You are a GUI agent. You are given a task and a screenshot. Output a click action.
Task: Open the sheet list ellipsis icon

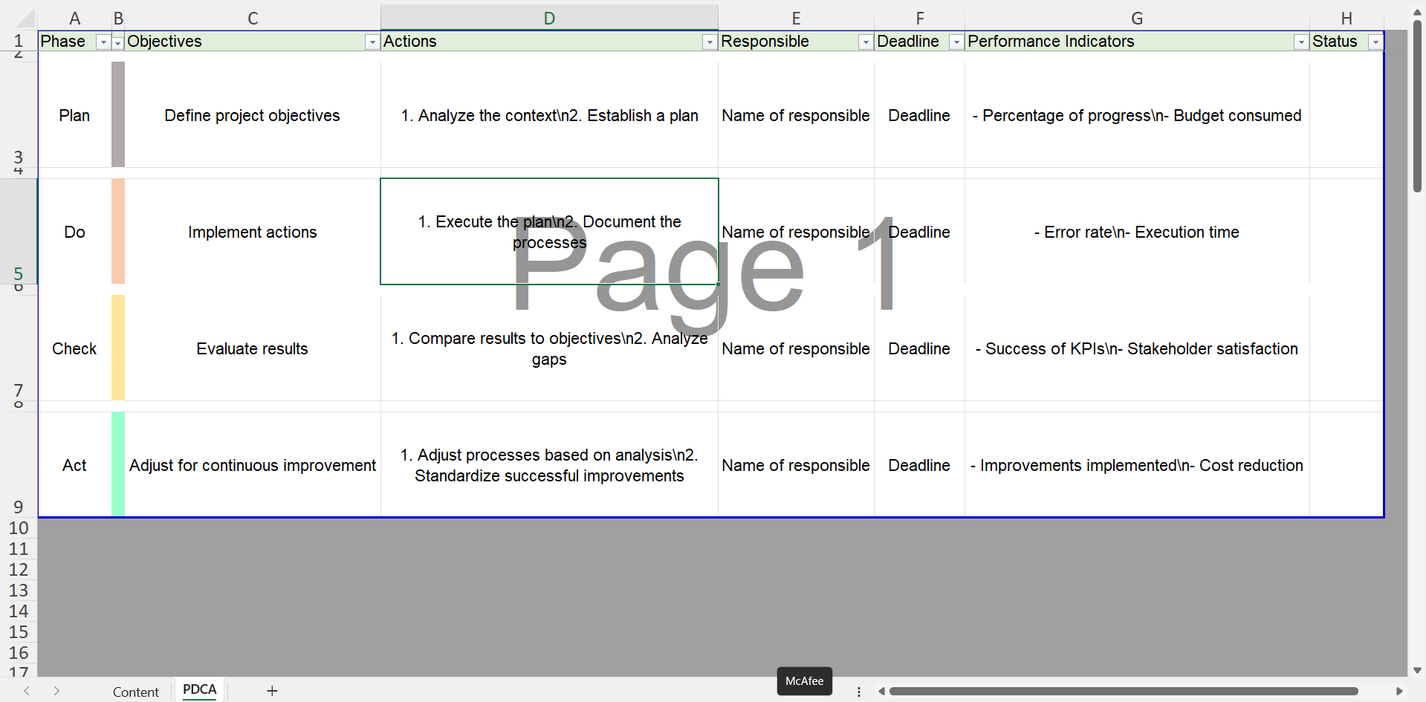[858, 690]
